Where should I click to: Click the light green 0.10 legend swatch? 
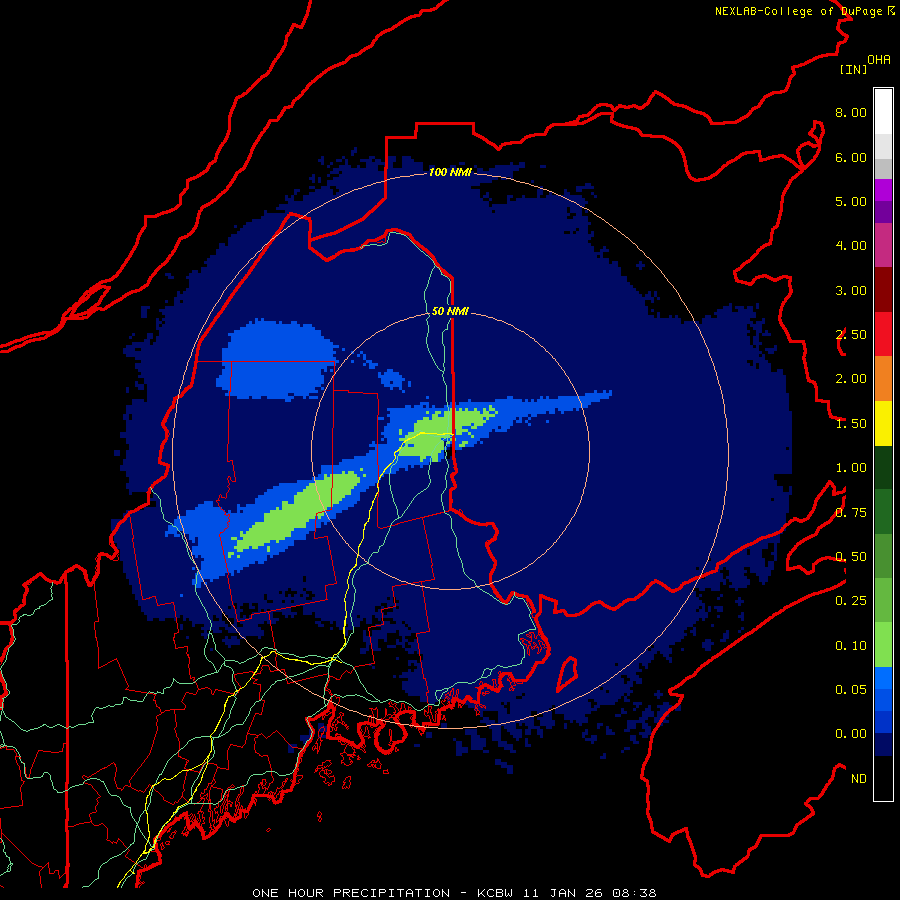tap(883, 645)
